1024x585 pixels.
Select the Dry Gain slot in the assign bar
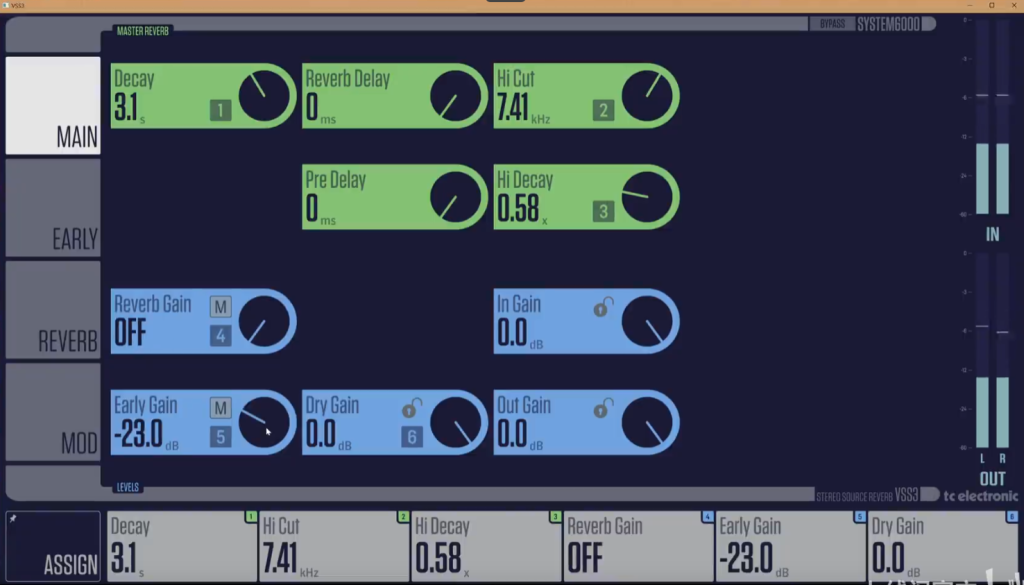(x=943, y=546)
